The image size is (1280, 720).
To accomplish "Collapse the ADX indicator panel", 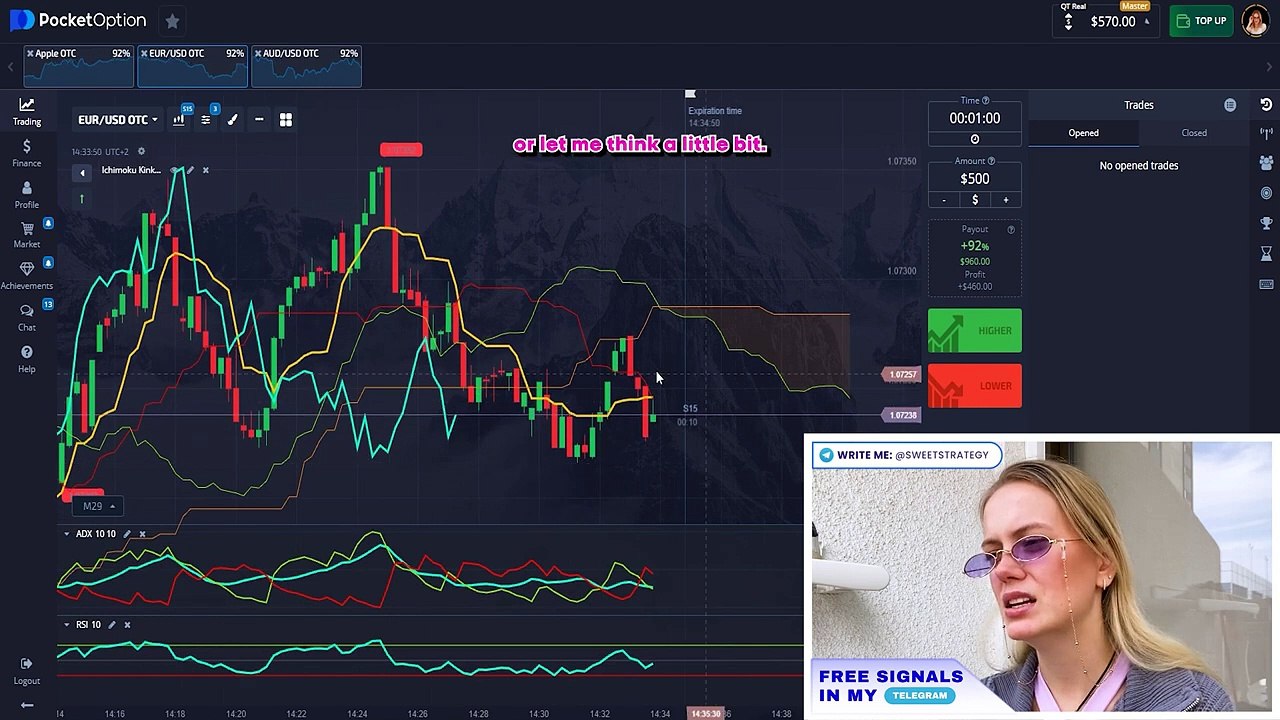I will 67,534.
